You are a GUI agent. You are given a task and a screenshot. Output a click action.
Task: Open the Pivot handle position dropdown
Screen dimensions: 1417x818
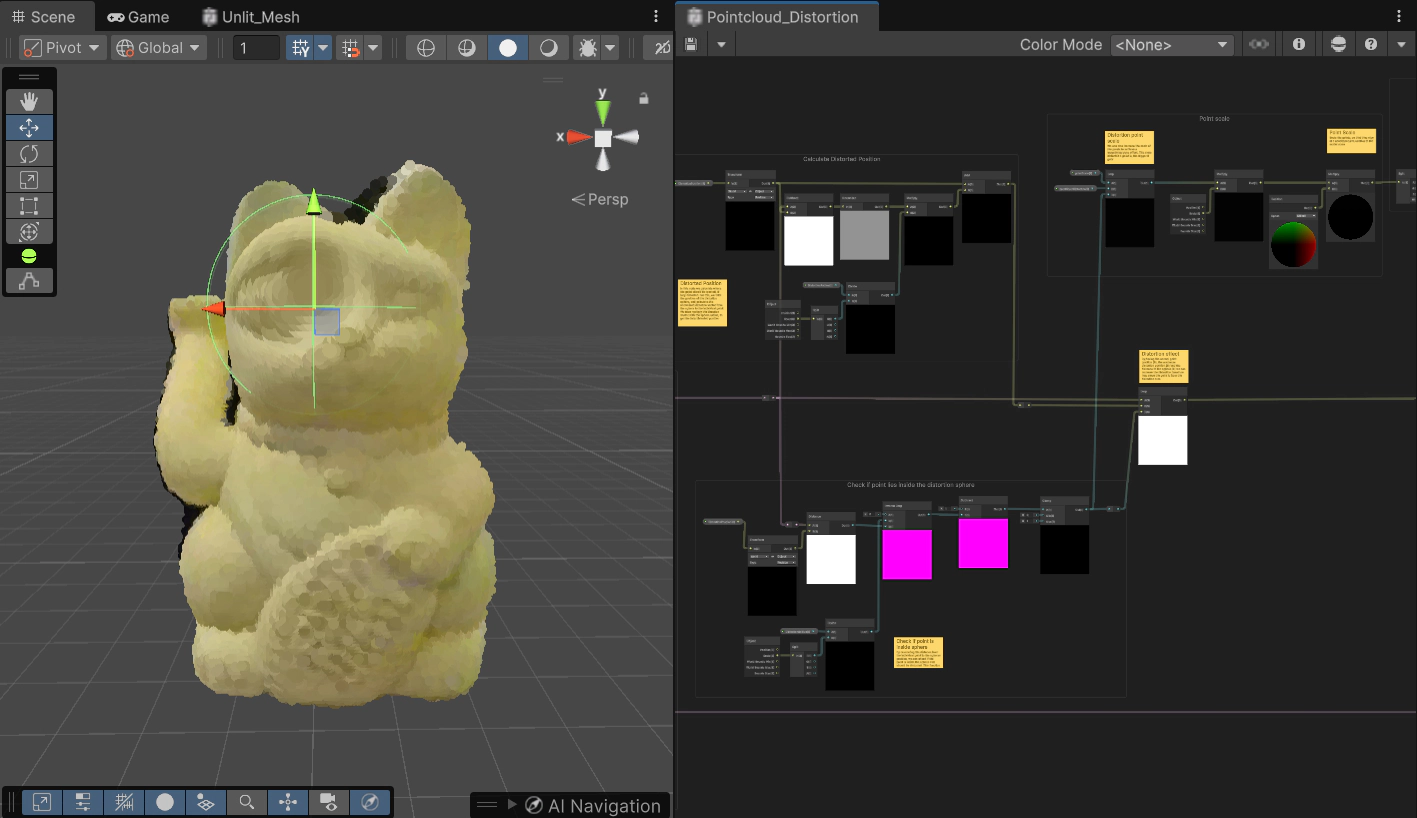(x=61, y=47)
